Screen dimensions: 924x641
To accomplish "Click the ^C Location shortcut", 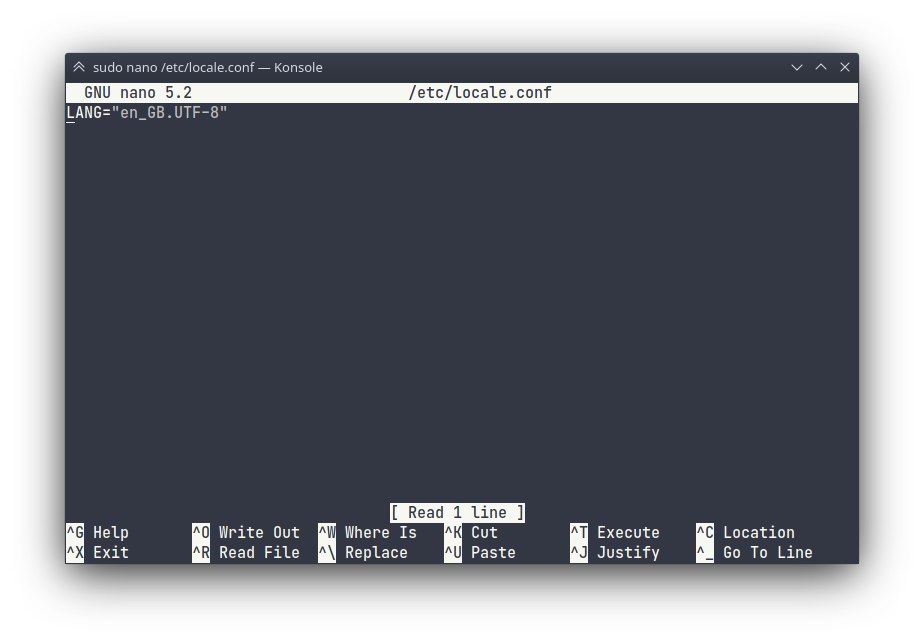I will tap(745, 533).
